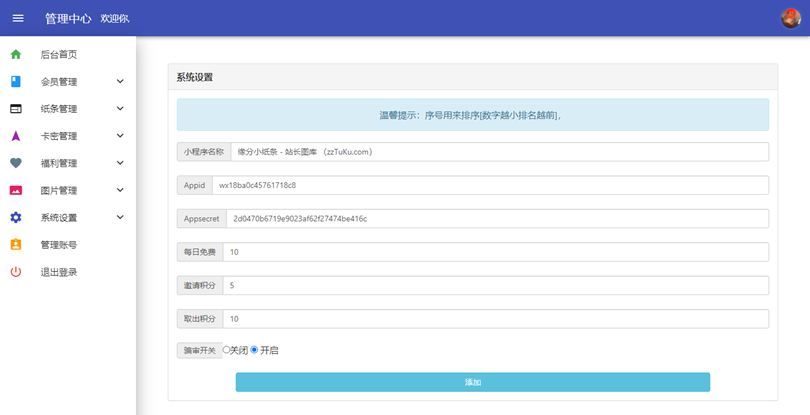Expand the 会员管理 chevron
810x415 pixels.
[x=120, y=82]
